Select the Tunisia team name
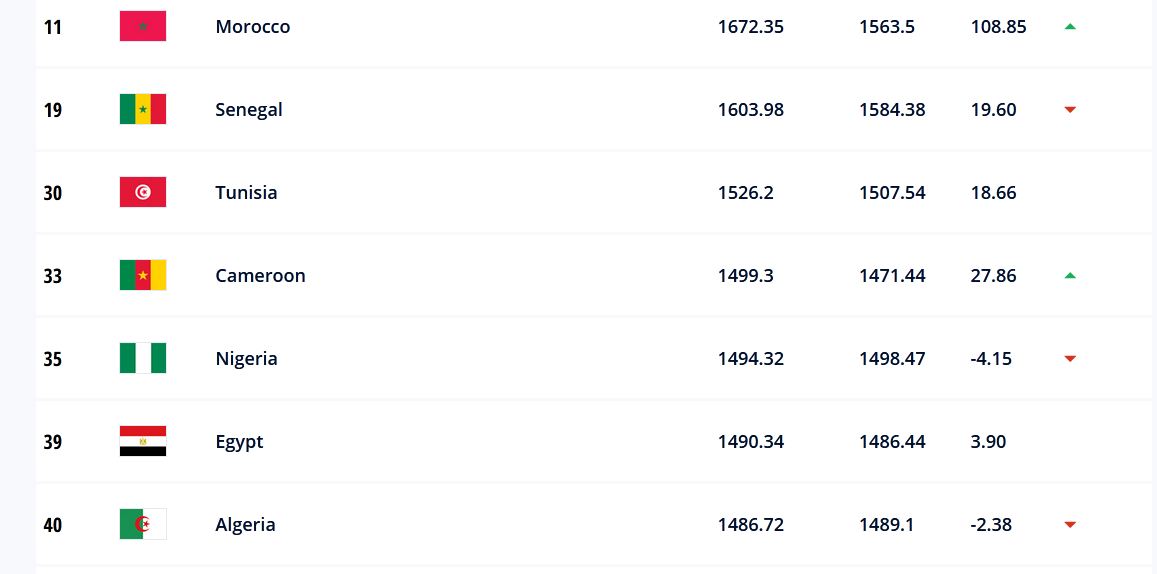The height and width of the screenshot is (574, 1157). (246, 193)
